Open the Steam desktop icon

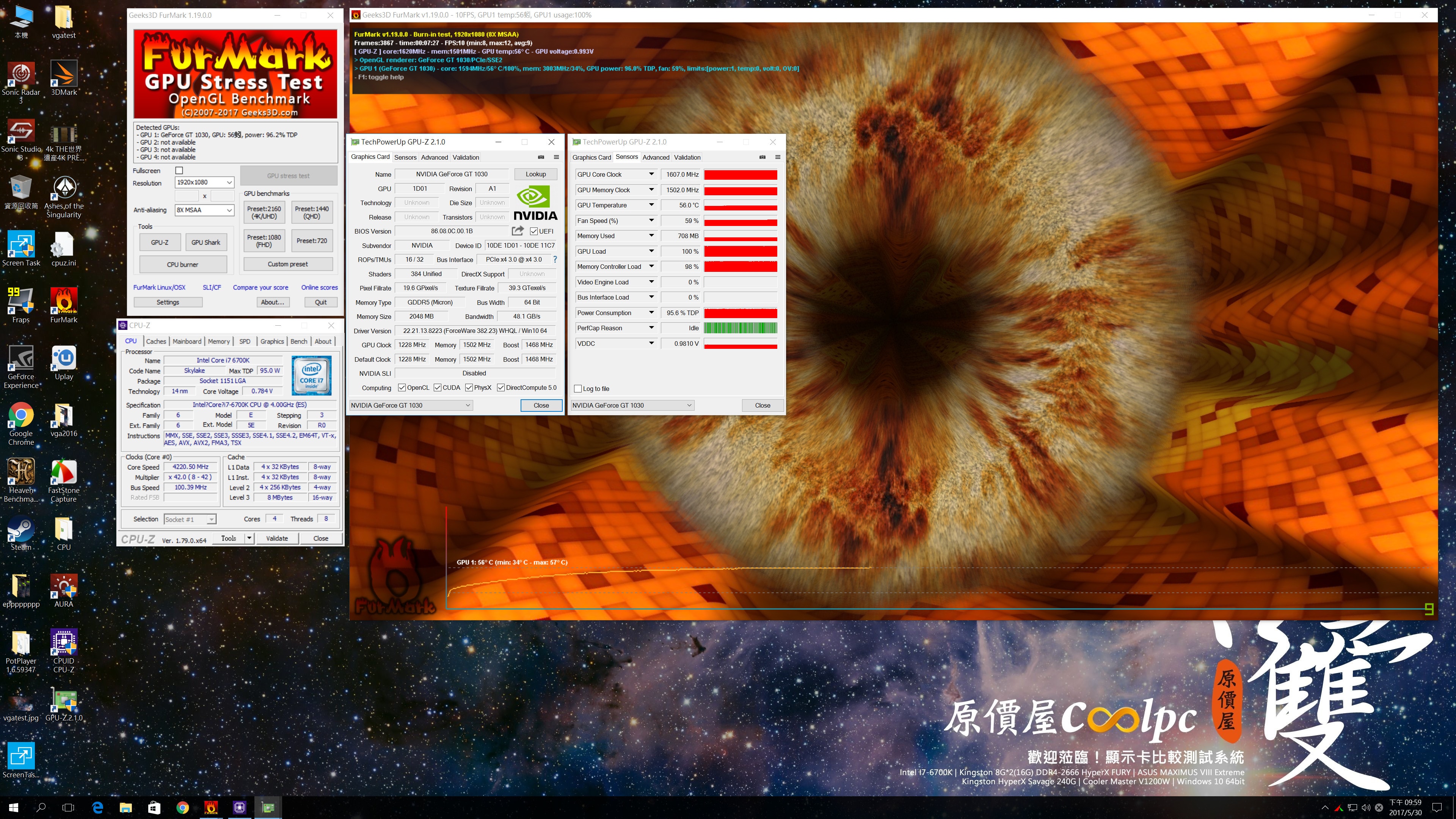[21, 533]
